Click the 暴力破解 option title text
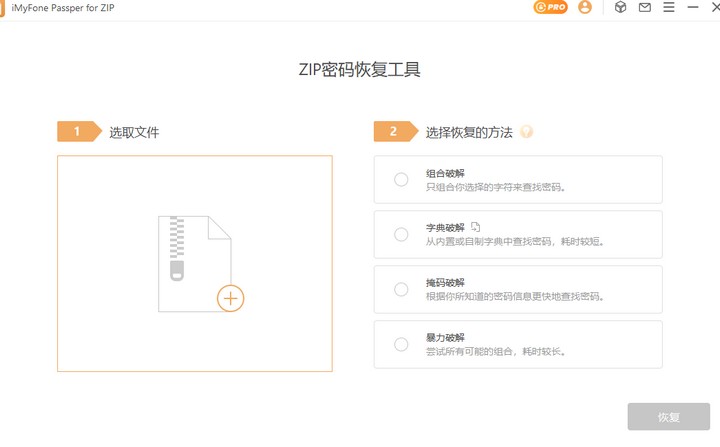Screen dimensions: 720x447 445,337
